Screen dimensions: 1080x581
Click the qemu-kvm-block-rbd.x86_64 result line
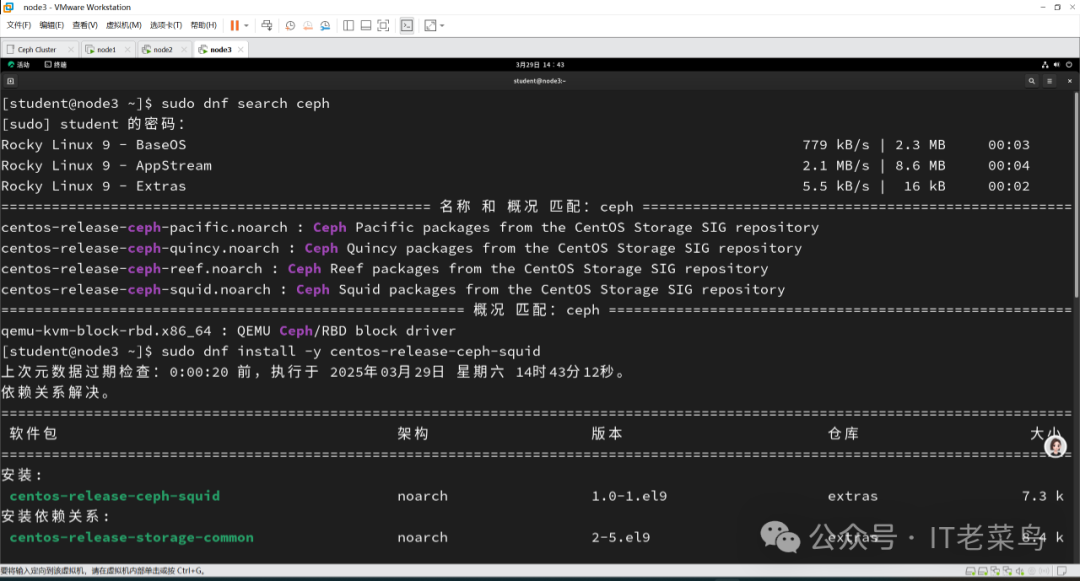coord(228,330)
